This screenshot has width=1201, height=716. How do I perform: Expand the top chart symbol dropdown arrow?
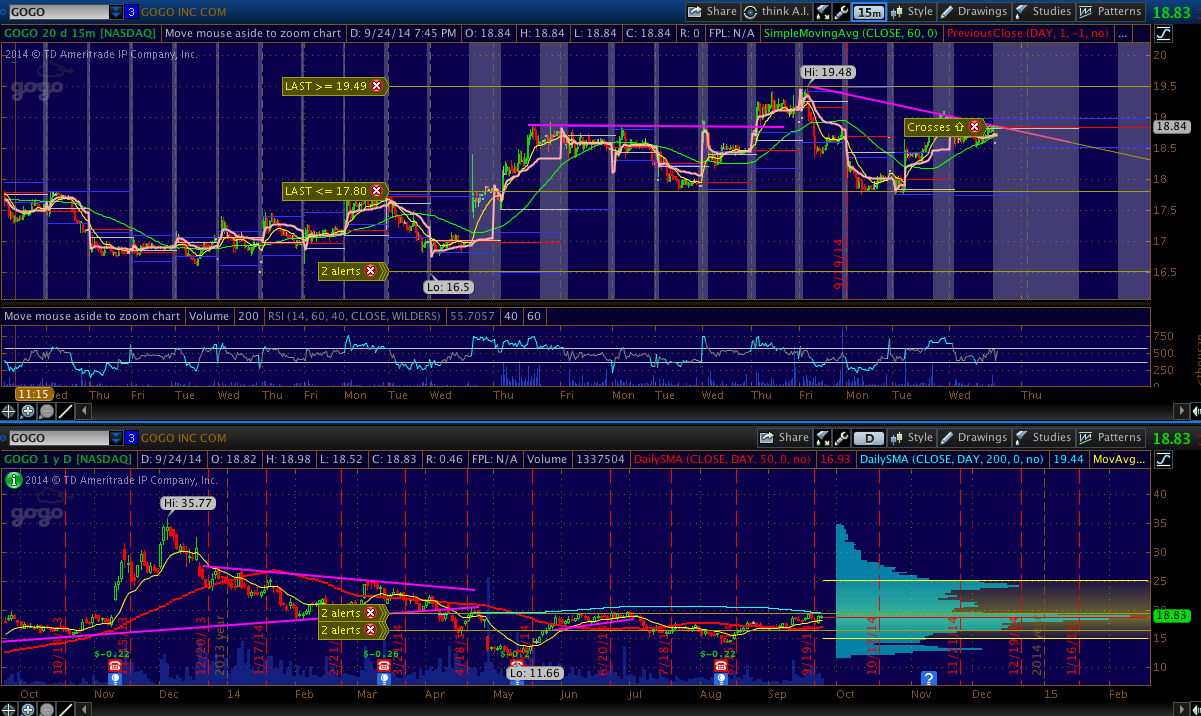tap(116, 12)
